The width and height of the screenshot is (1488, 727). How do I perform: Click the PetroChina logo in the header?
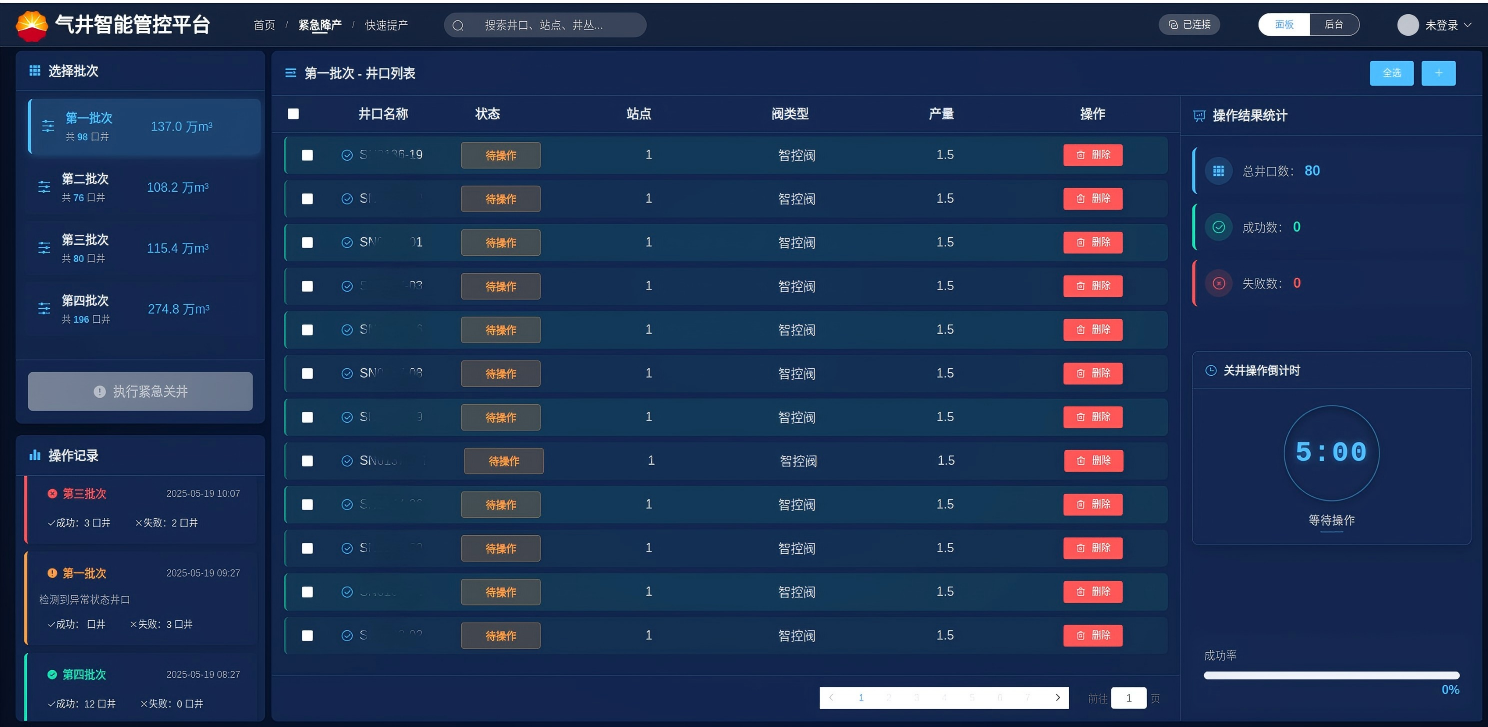(x=32, y=25)
